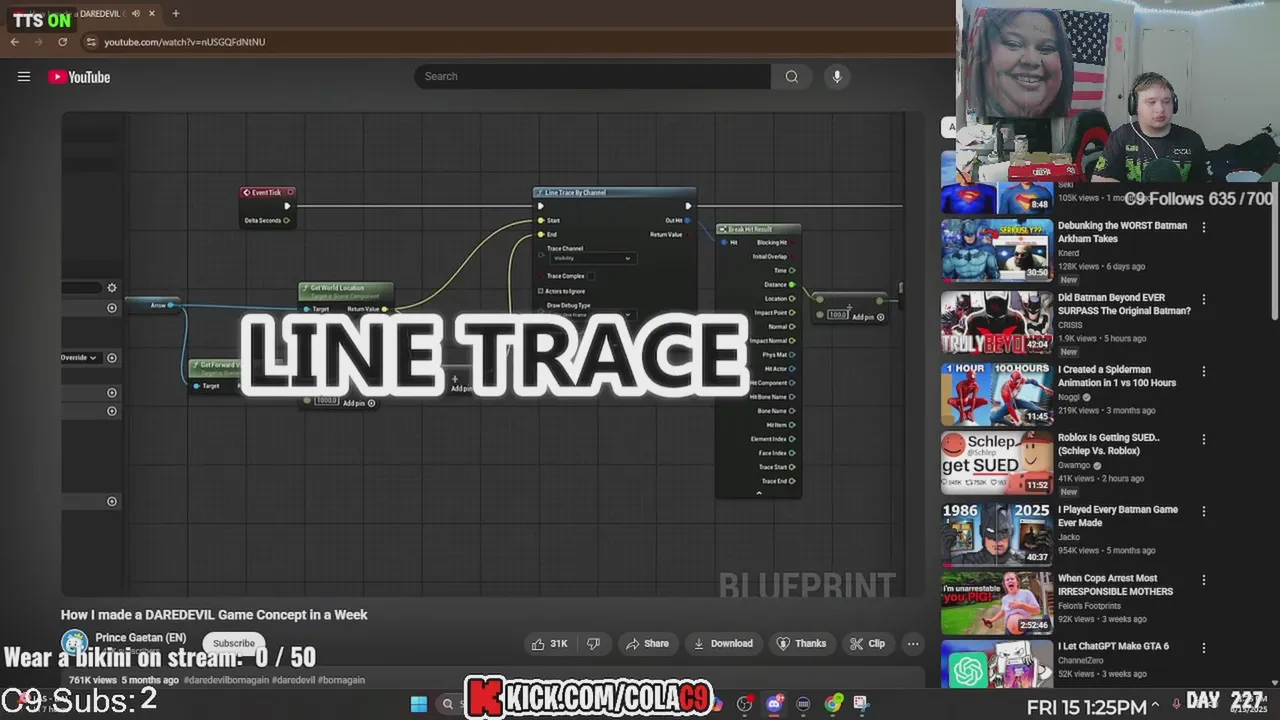Screen dimensions: 1280x720
Task: Open 1986 to 2025 Batman thumbnail
Action: [997, 534]
